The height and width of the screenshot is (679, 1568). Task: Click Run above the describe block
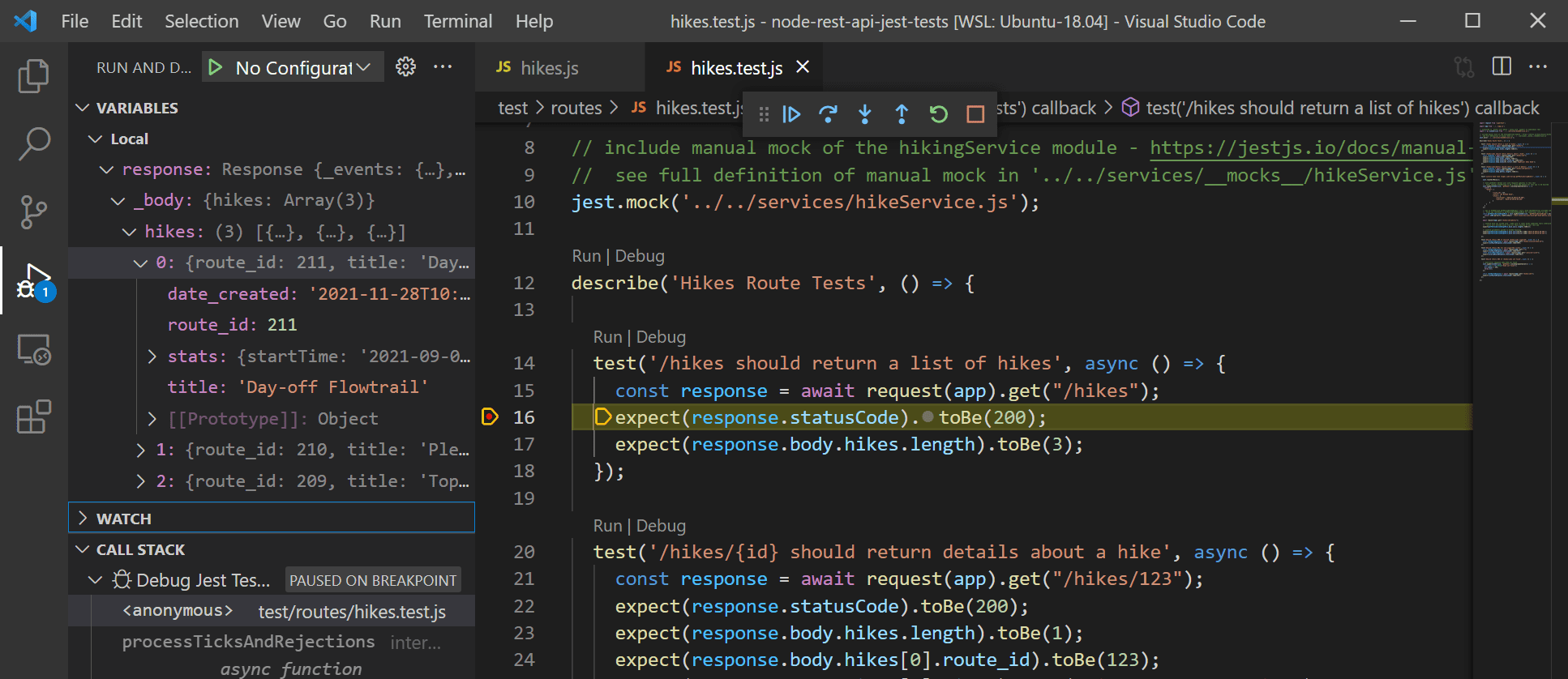tap(586, 256)
